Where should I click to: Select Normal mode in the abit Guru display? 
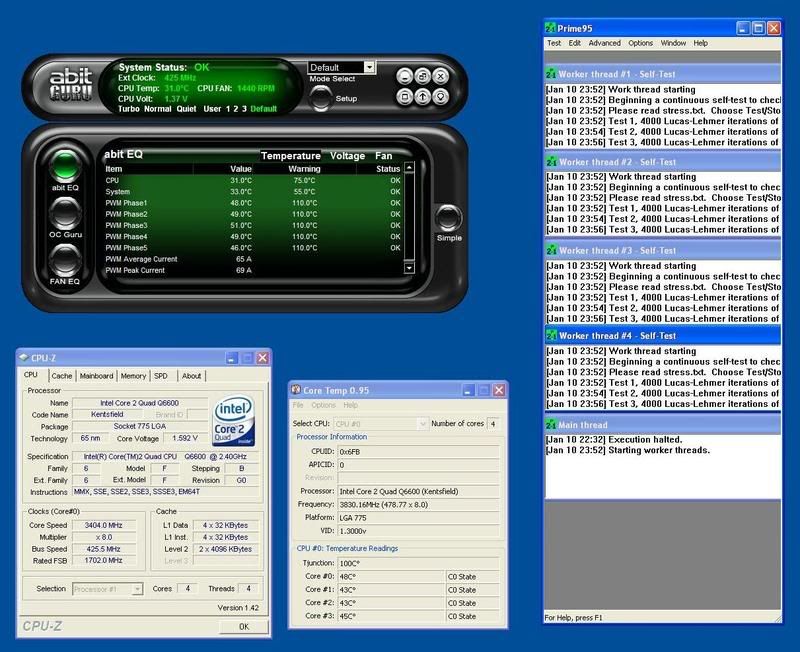tap(158, 109)
